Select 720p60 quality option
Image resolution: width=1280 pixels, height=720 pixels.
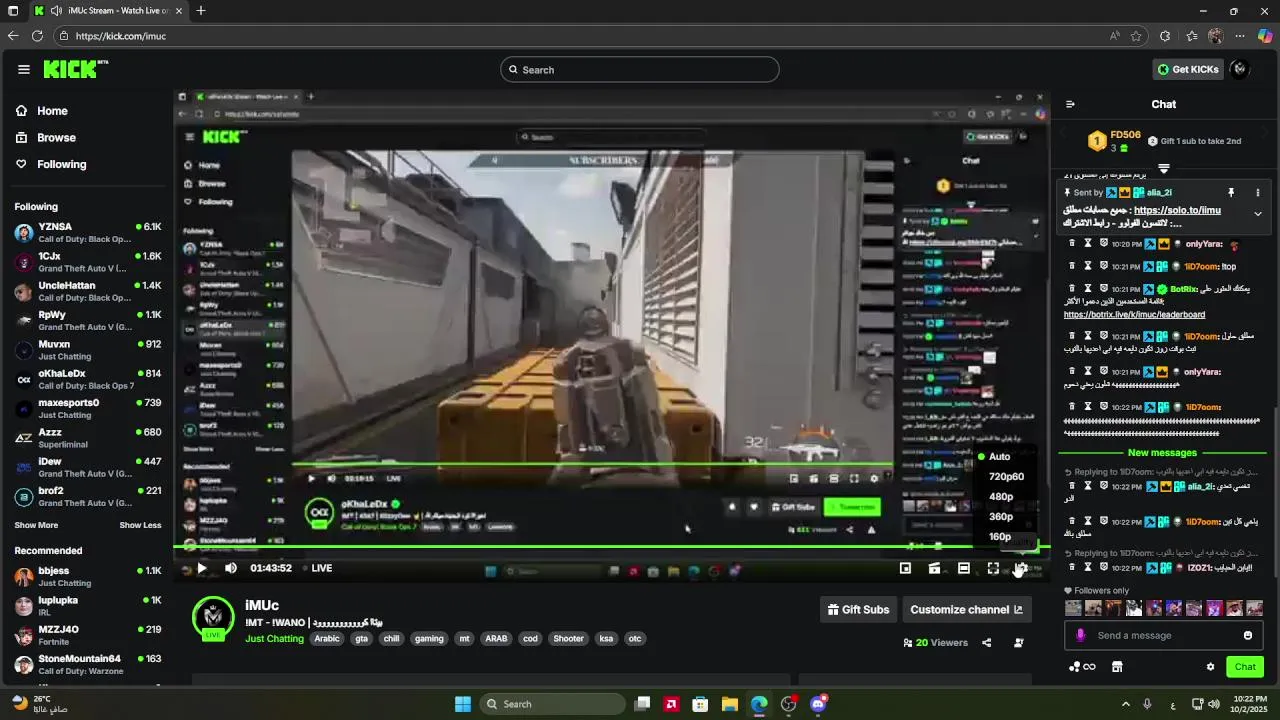pos(1006,477)
